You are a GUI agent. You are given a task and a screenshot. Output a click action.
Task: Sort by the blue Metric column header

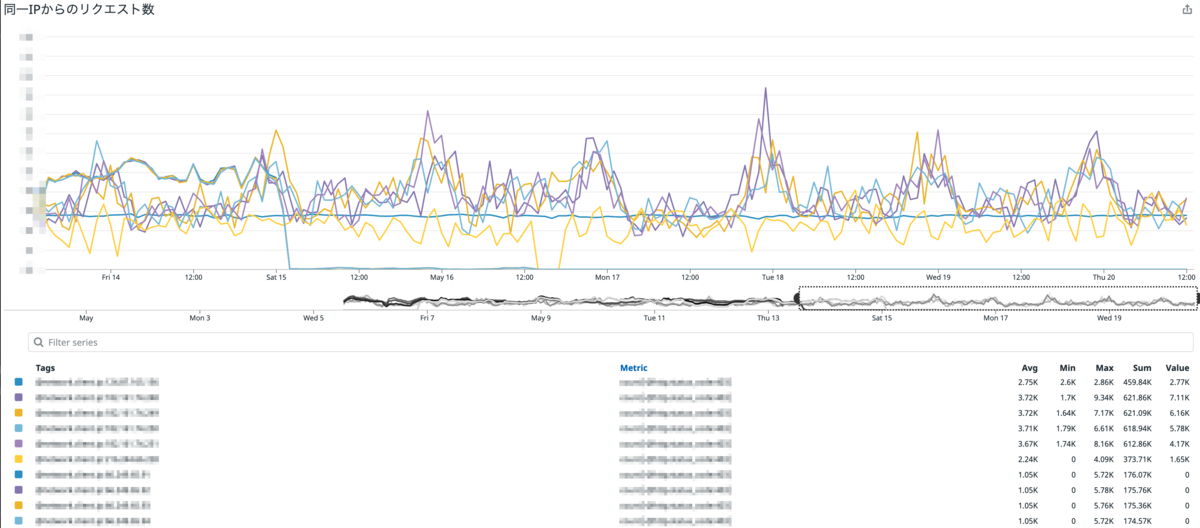pos(634,368)
